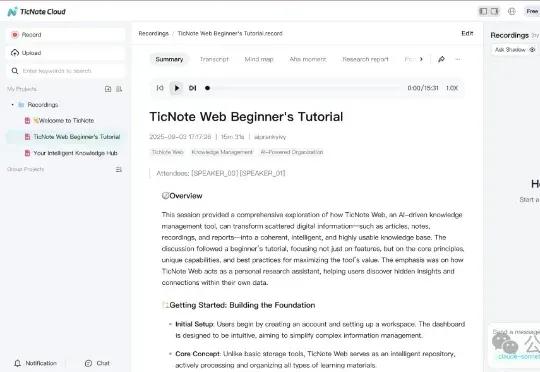Click the Free plan badge
Viewport: 540px width, 372px height.
[x=532, y=11]
